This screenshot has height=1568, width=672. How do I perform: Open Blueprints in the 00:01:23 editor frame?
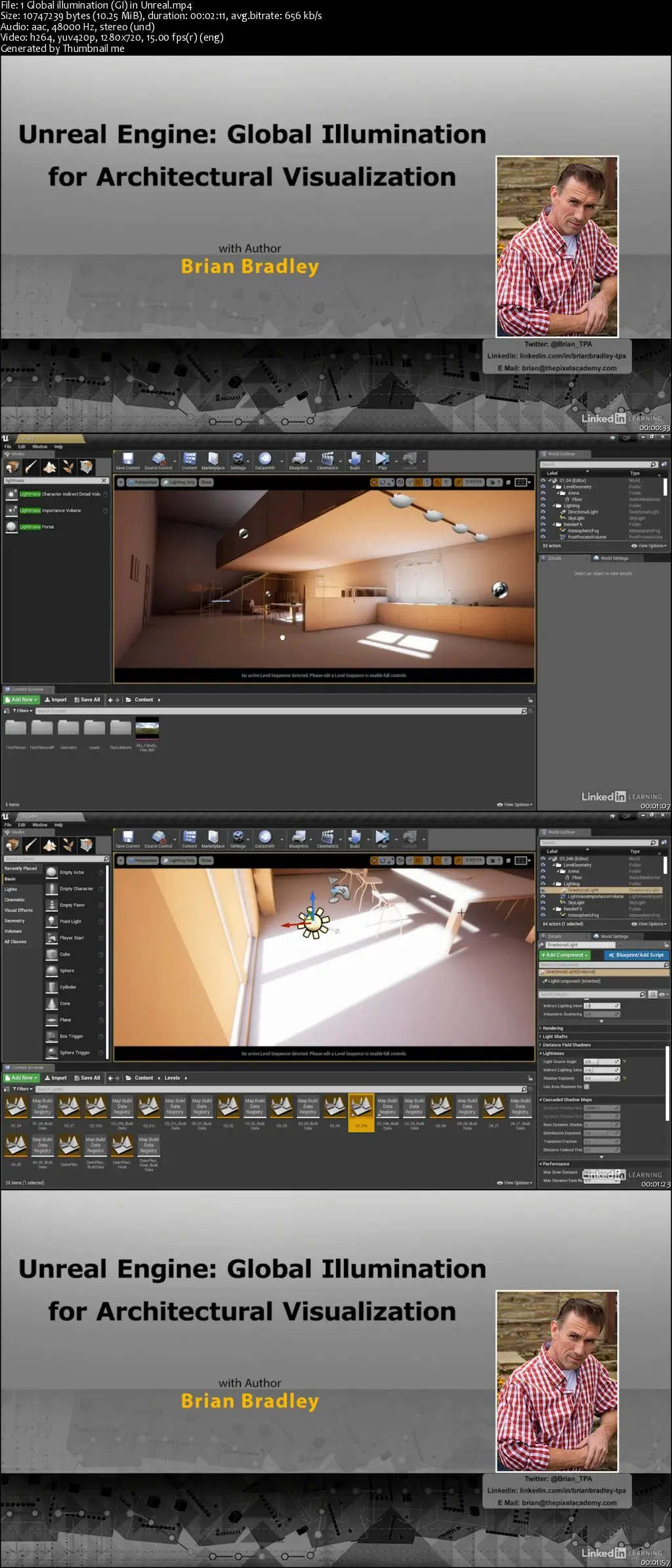[x=299, y=838]
